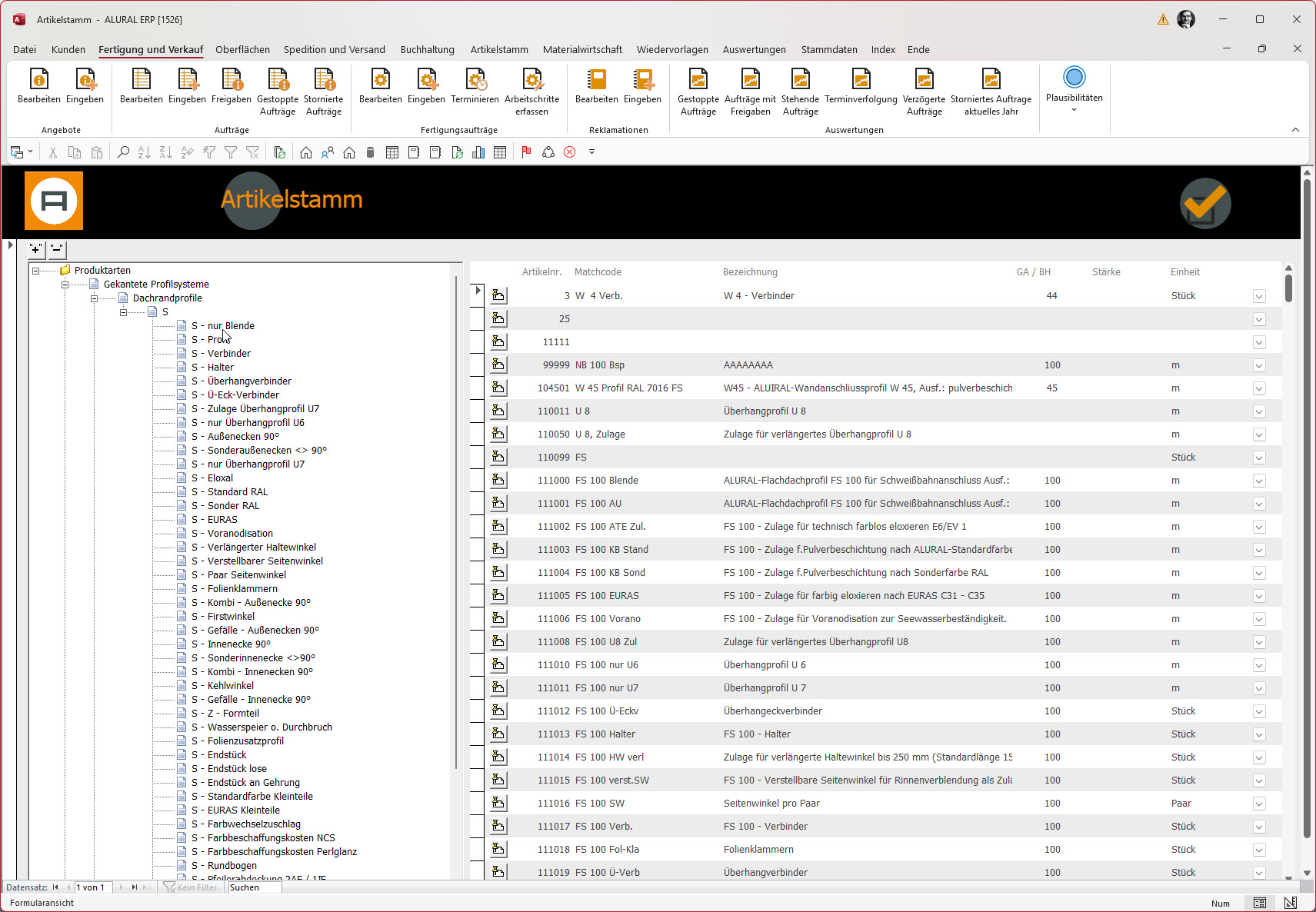Image resolution: width=1316 pixels, height=912 pixels.
Task: Click the red flag toolbar icon
Action: 526,152
